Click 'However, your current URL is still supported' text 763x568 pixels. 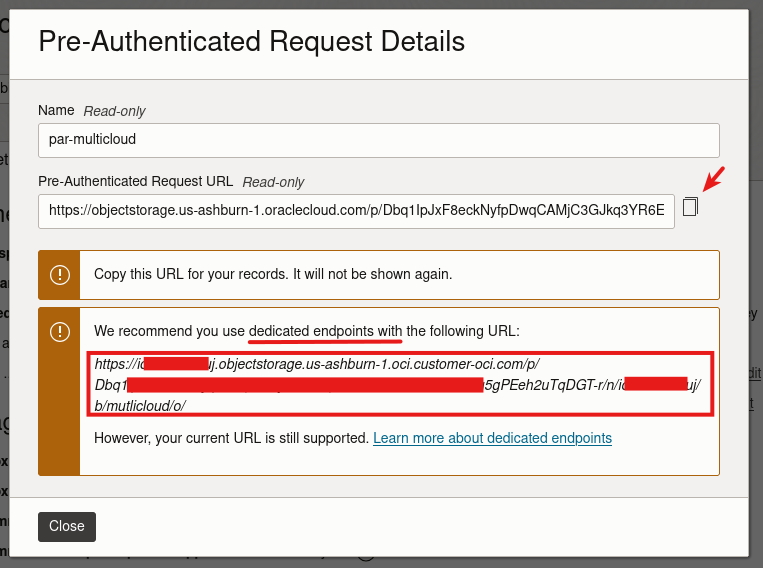(231, 438)
